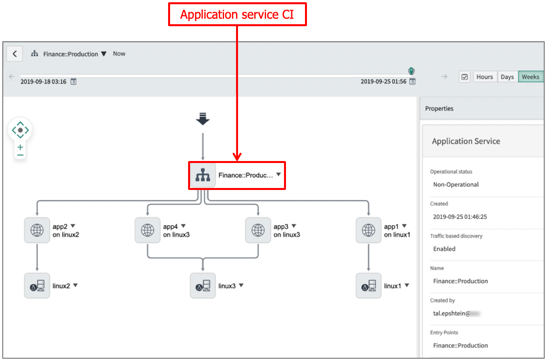This screenshot has width=546, height=360.
Task: Open the app4 node dropdown arrow
Action: [184, 226]
